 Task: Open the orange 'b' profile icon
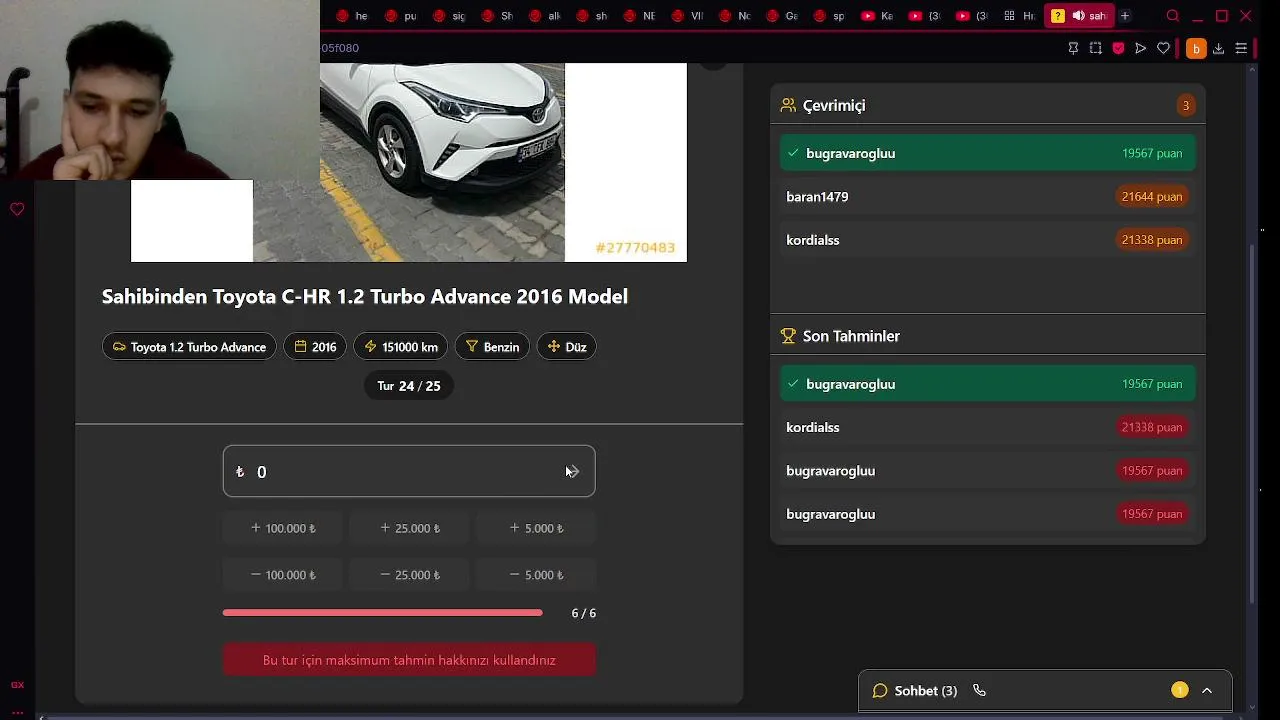coord(1196,48)
